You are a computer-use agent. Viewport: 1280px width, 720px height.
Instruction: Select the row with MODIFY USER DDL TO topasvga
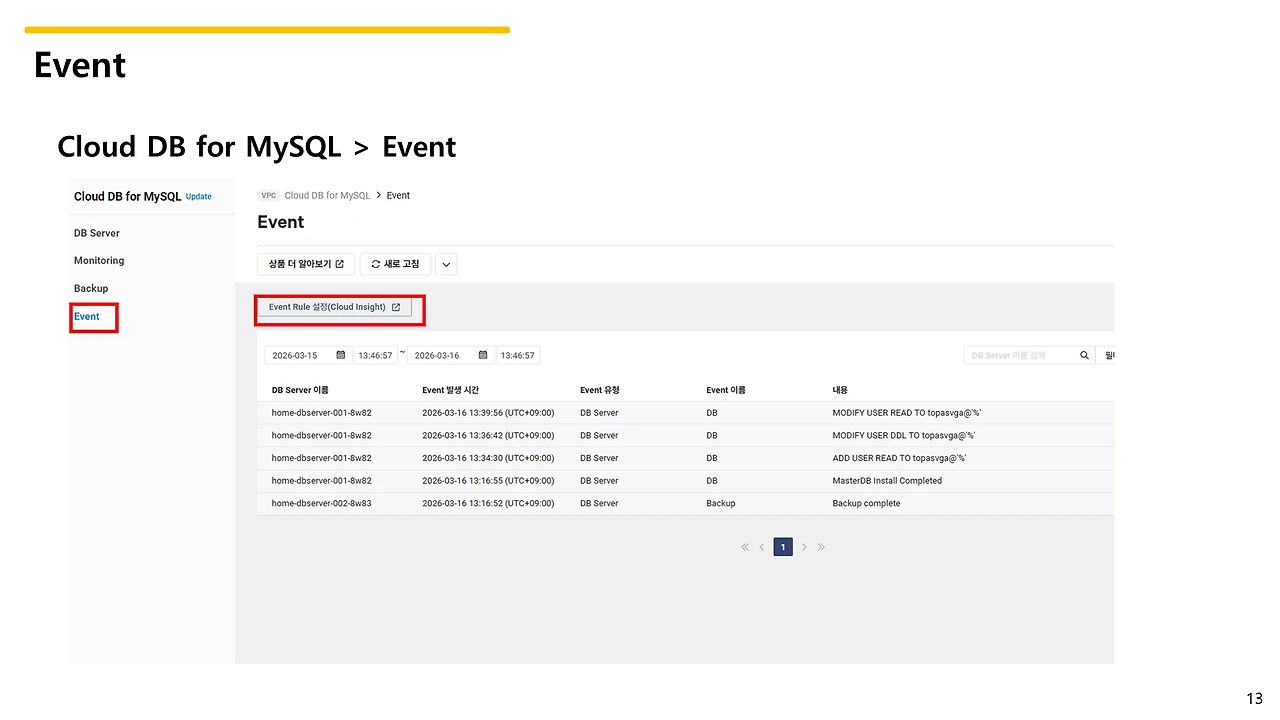(685, 436)
